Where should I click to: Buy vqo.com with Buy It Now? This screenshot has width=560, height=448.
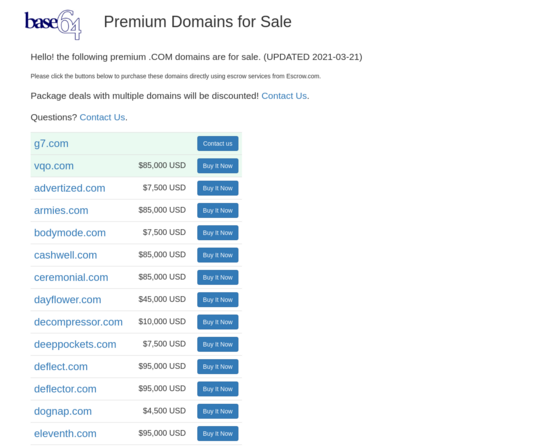218,166
